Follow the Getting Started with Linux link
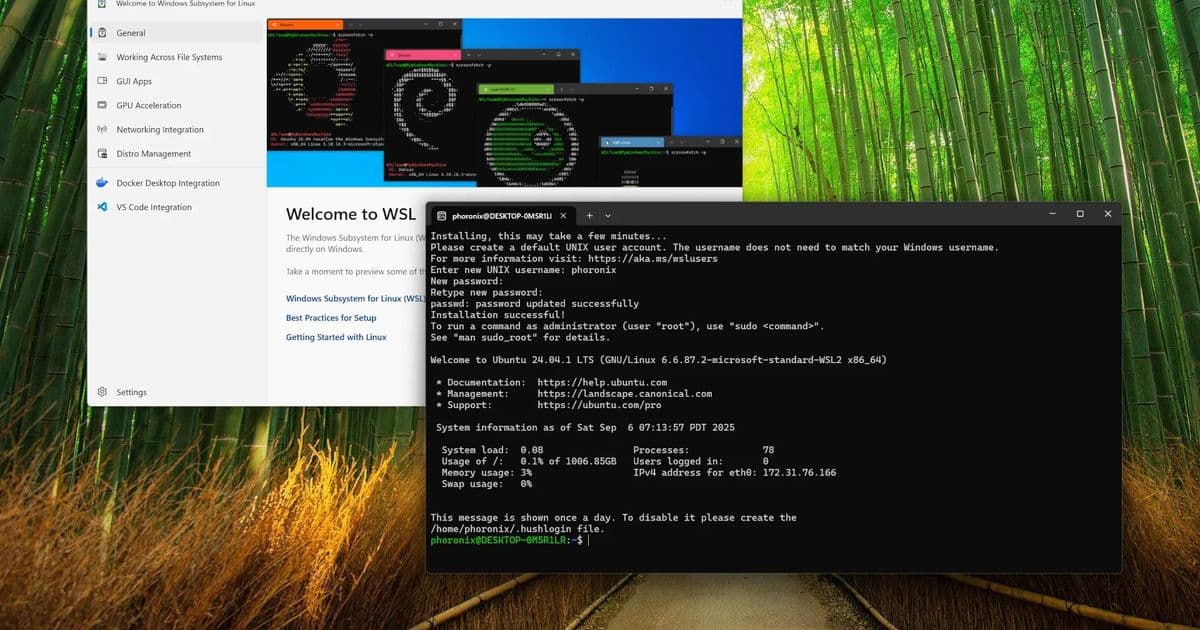This screenshot has height=630, width=1200. (334, 337)
